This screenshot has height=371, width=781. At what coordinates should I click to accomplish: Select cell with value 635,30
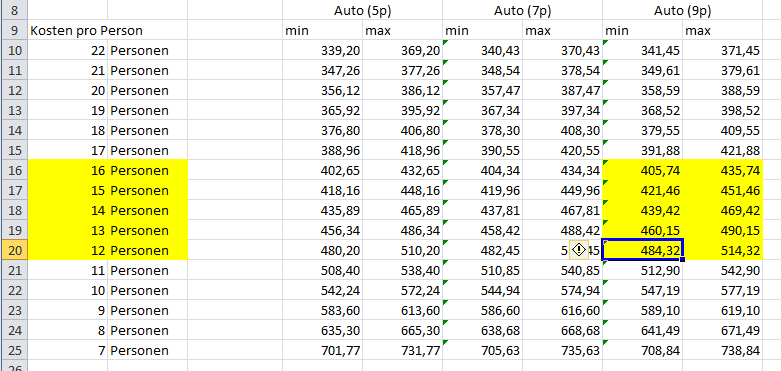click(322, 330)
